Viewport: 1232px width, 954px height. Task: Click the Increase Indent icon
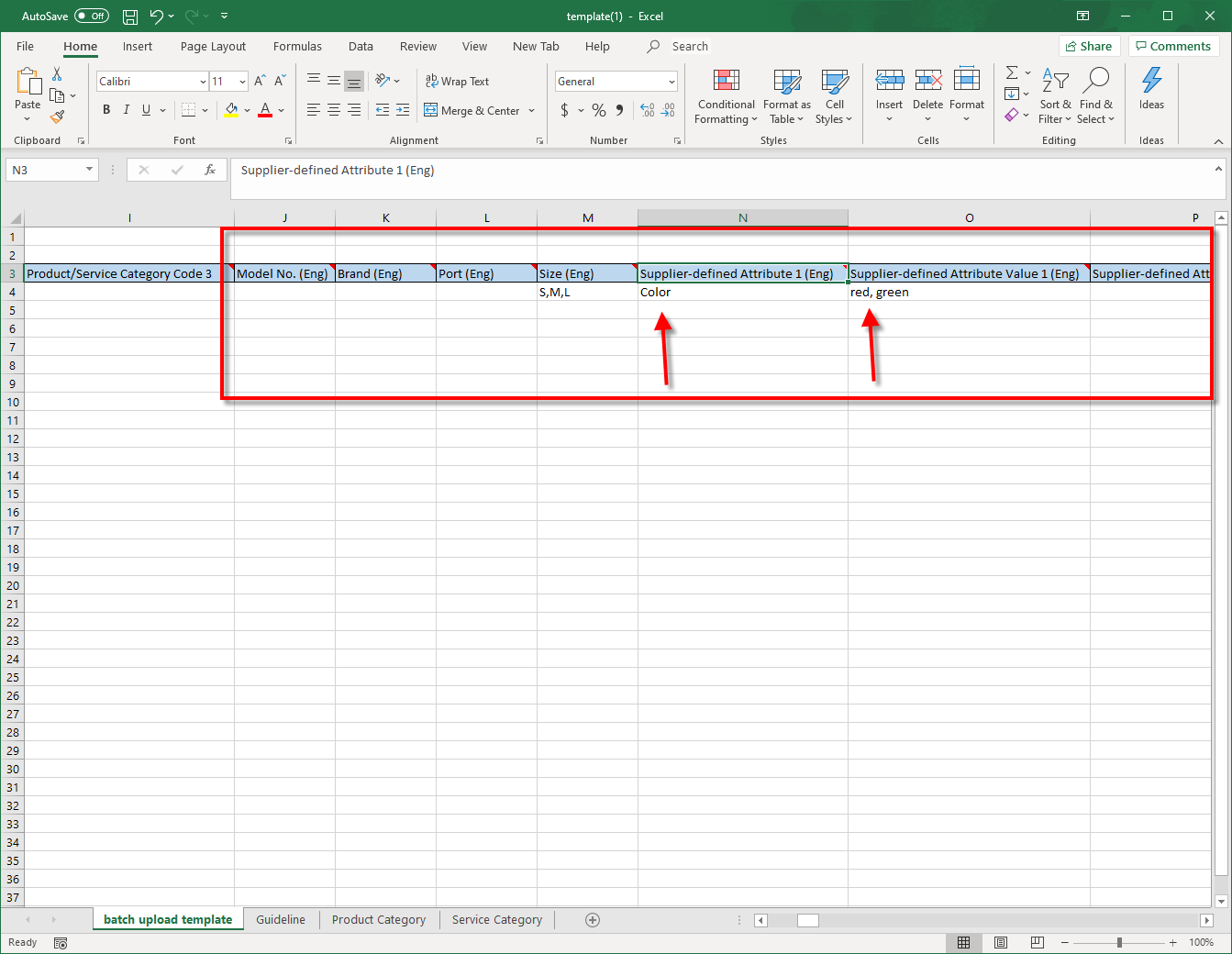pyautogui.click(x=403, y=110)
